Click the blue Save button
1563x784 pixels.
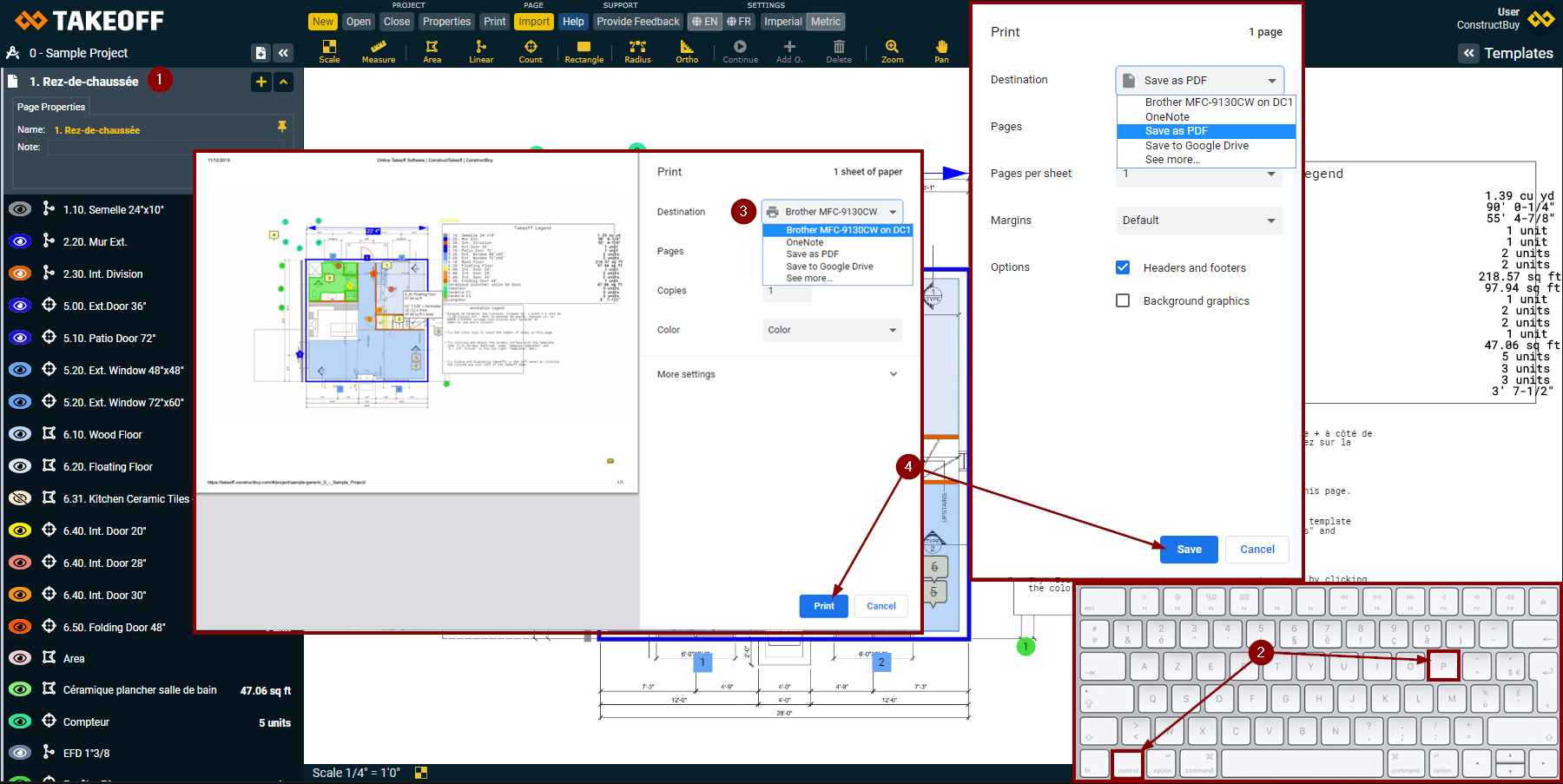[1189, 550]
